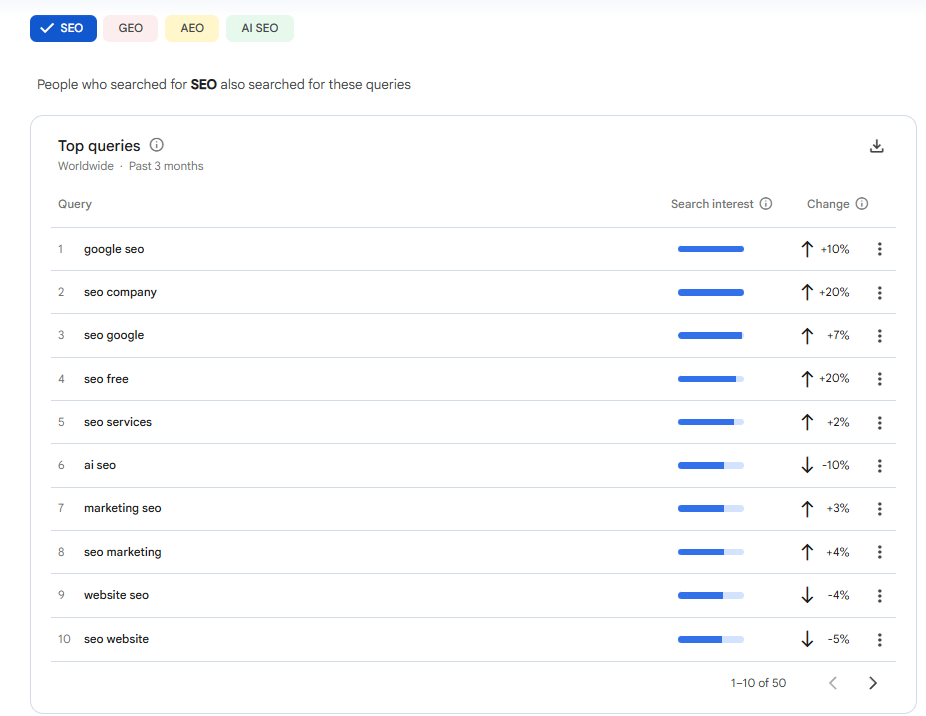
Task: Show Change column info icon
Action: [x=862, y=204]
